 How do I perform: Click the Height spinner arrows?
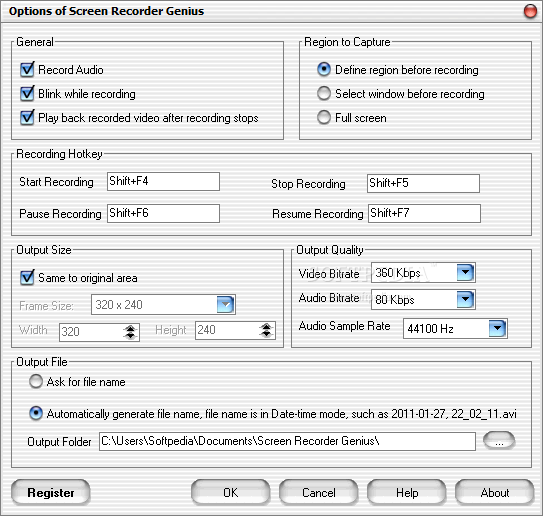click(266, 330)
